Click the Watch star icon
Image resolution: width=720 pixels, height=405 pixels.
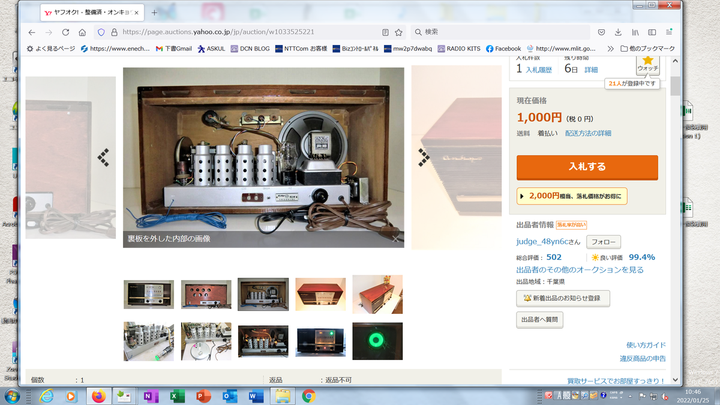click(648, 62)
